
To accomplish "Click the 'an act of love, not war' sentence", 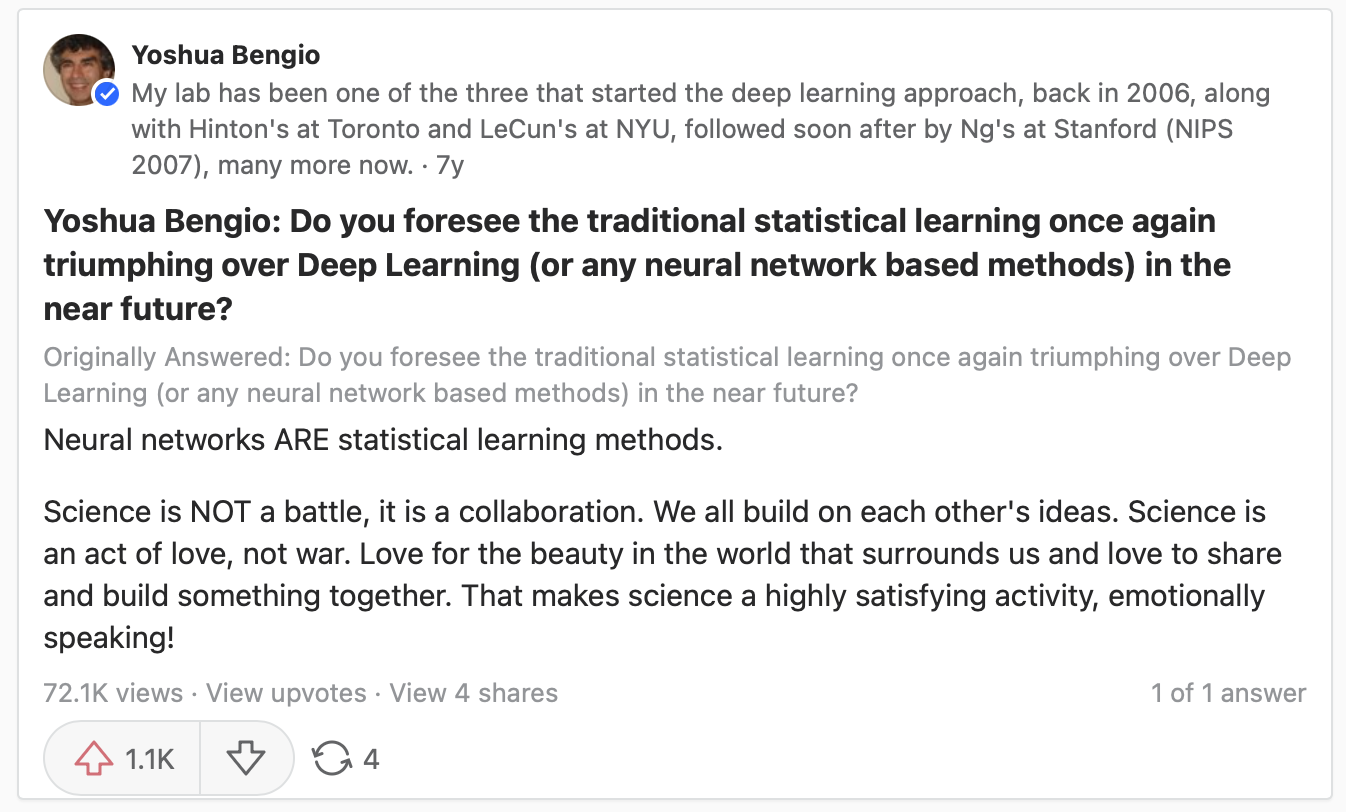I will click(214, 555).
